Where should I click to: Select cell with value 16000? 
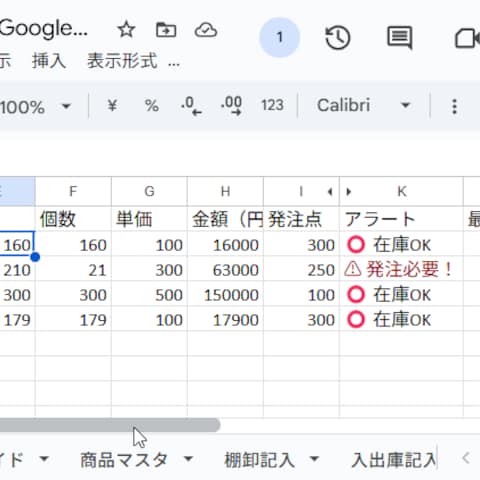pos(225,245)
